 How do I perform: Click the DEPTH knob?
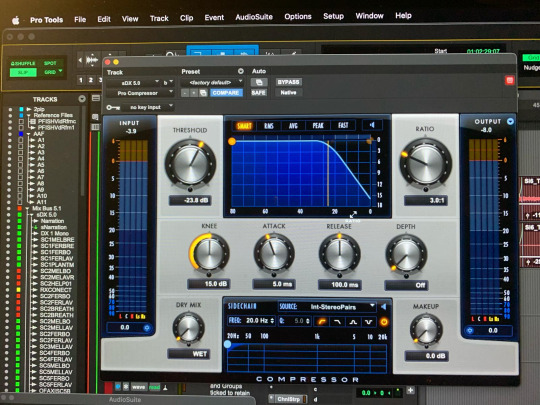[406, 255]
